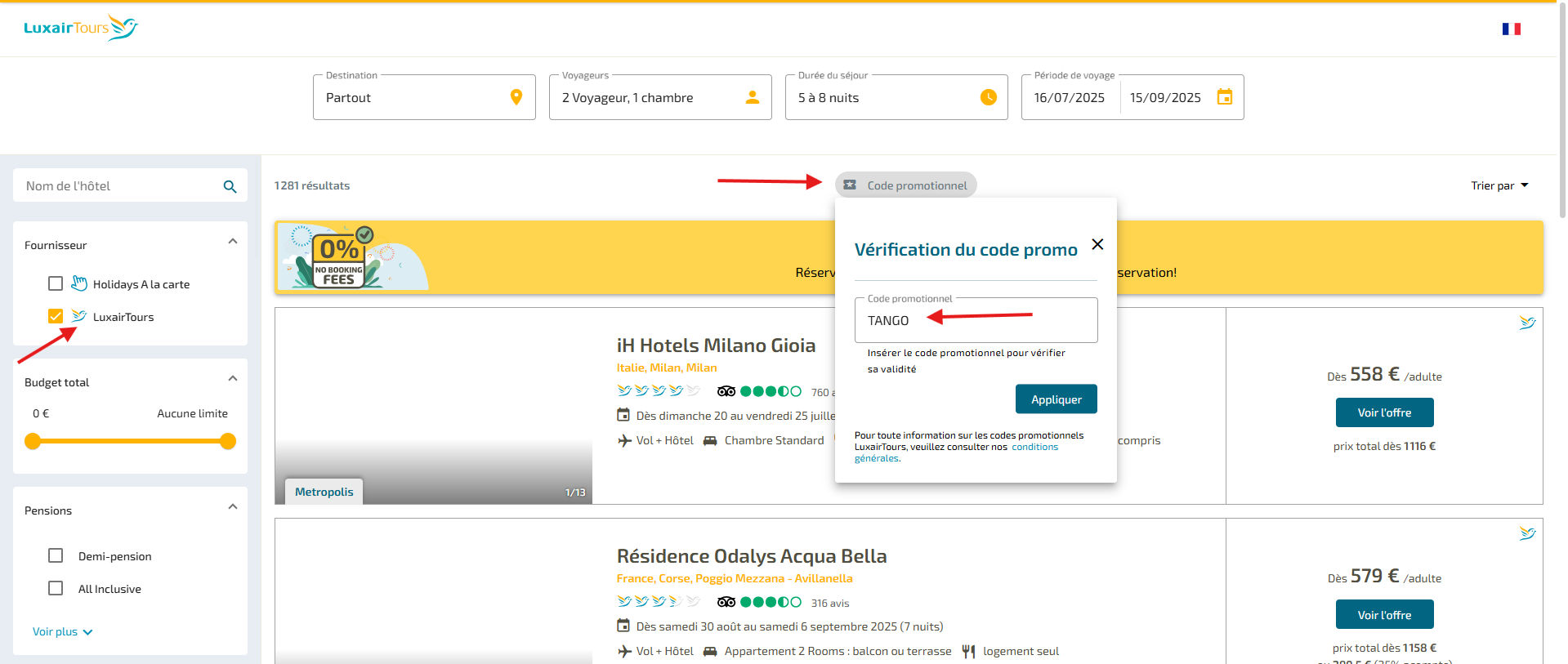
Task: Switch language via the French flag
Action: pos(1511,29)
